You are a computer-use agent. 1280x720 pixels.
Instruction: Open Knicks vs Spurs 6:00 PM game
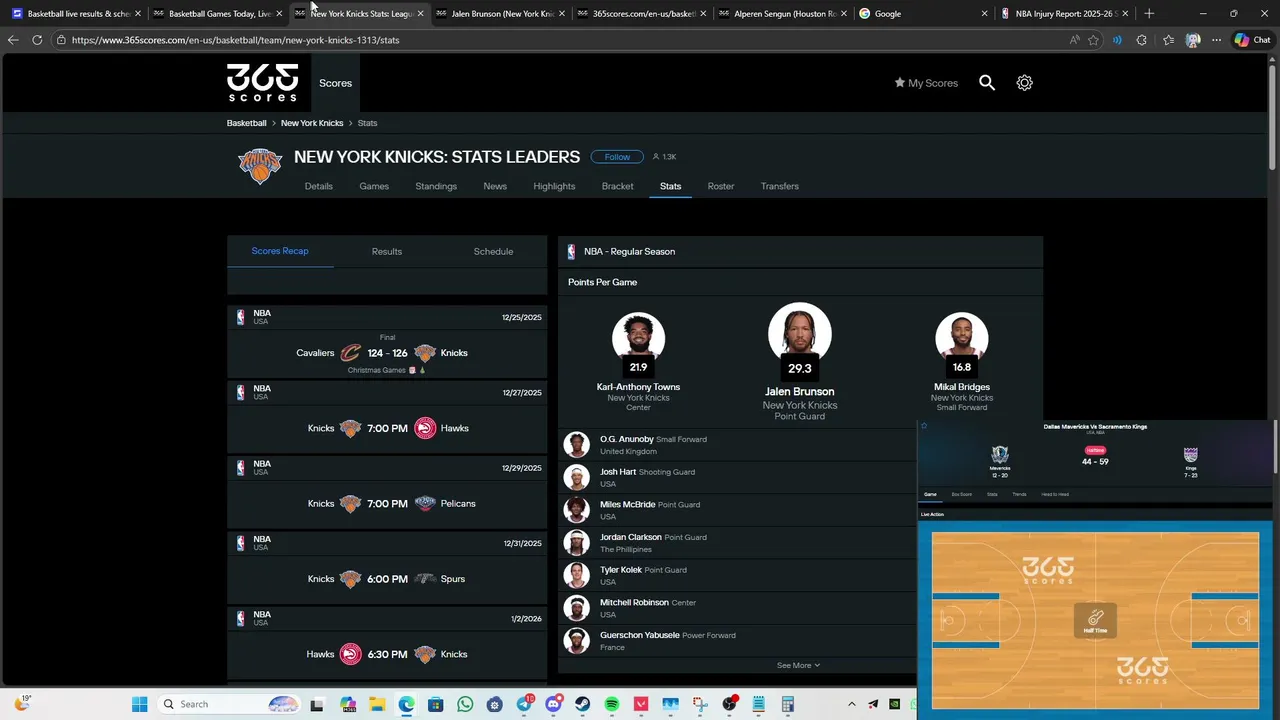click(387, 579)
